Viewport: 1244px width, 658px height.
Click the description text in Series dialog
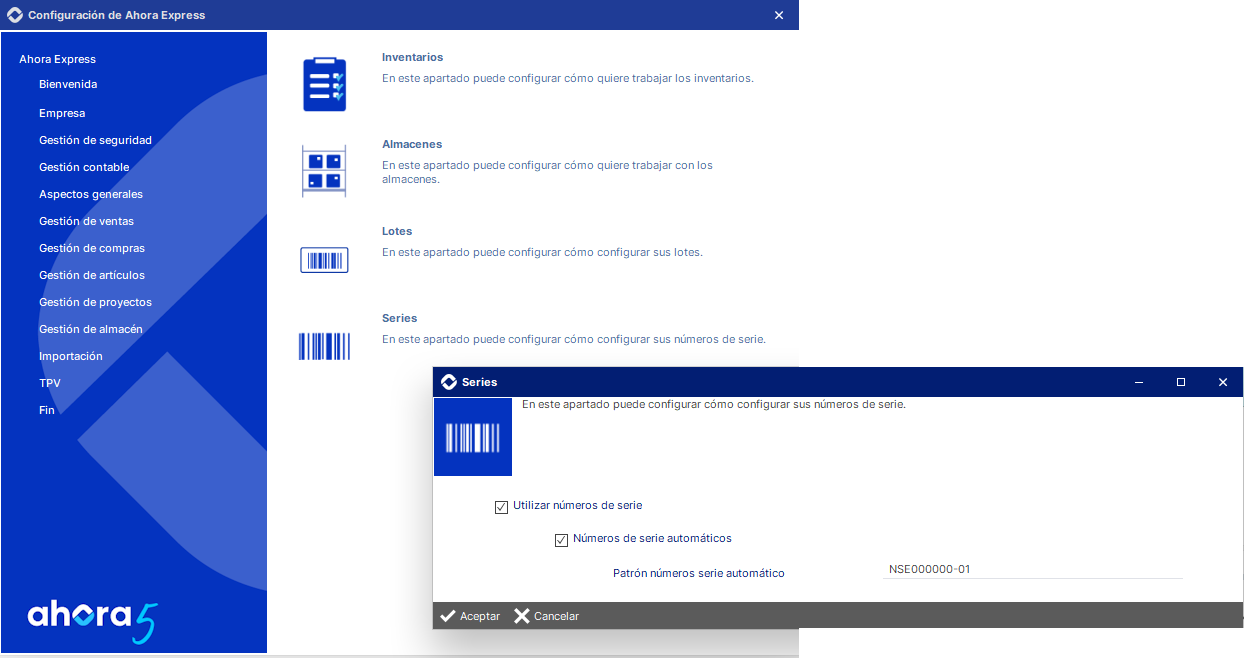(x=714, y=404)
